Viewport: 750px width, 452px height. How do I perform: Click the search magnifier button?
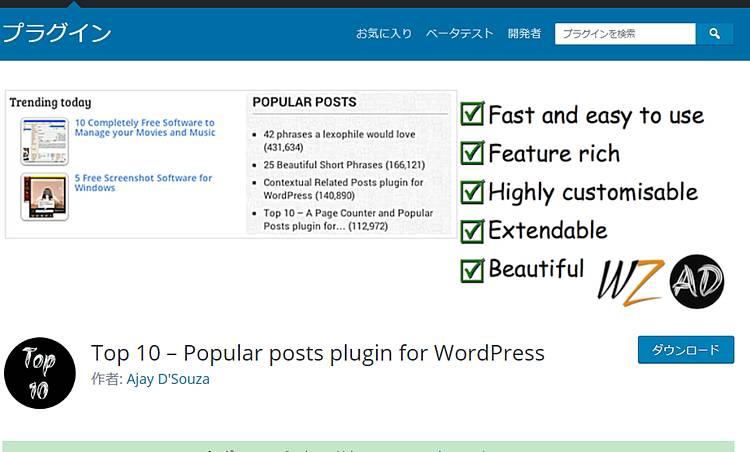click(715, 34)
